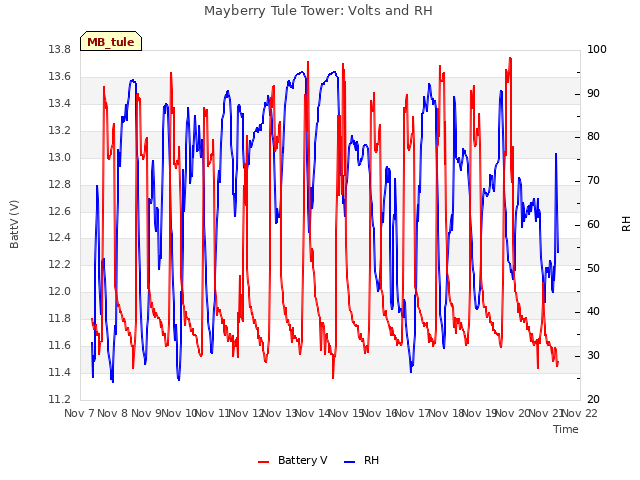Click the RH right axis label
This screenshot has height=480, width=640.
click(x=626, y=224)
